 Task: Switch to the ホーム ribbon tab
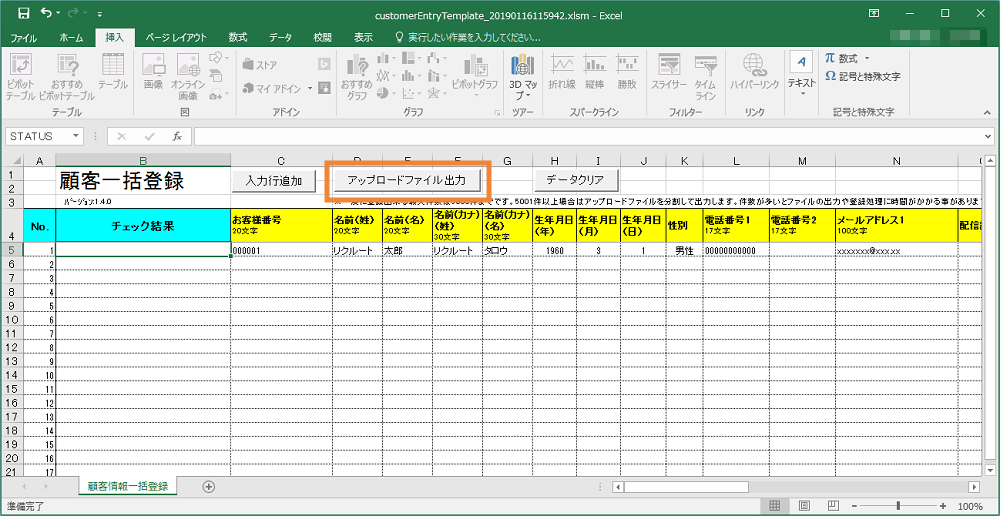click(x=71, y=38)
